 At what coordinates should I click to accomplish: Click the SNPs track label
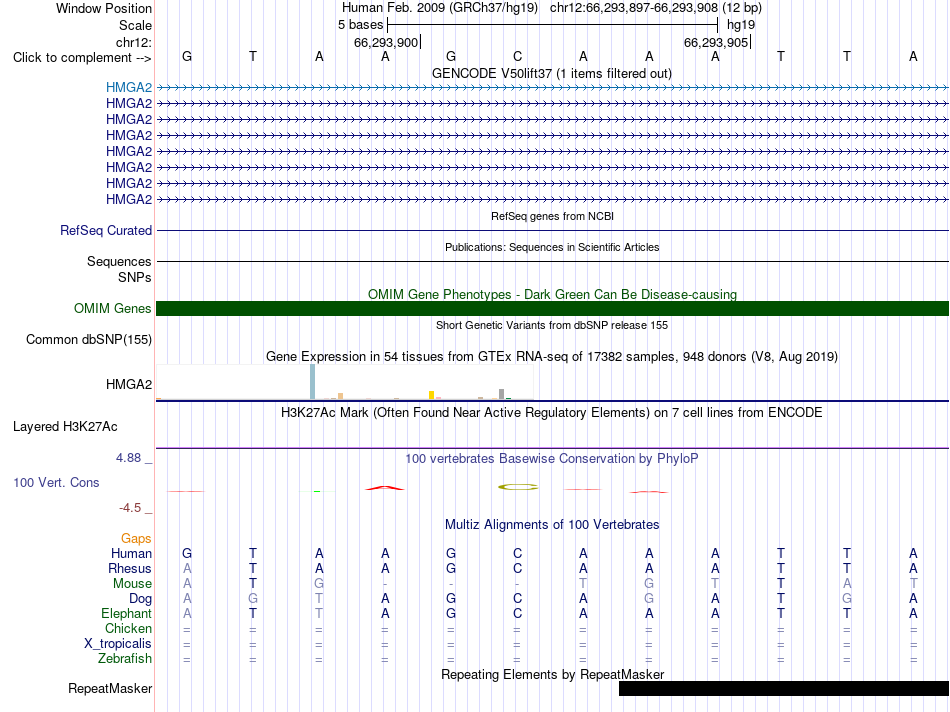point(135,277)
